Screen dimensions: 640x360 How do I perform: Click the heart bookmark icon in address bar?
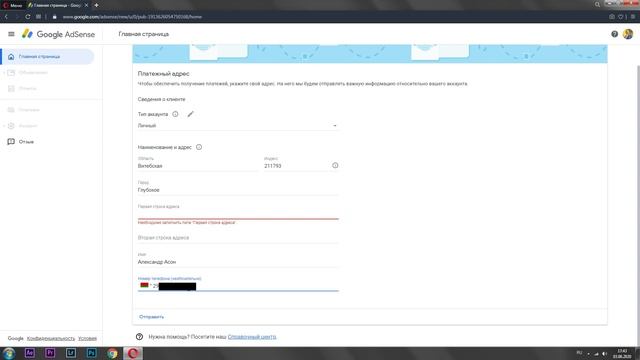click(x=620, y=17)
